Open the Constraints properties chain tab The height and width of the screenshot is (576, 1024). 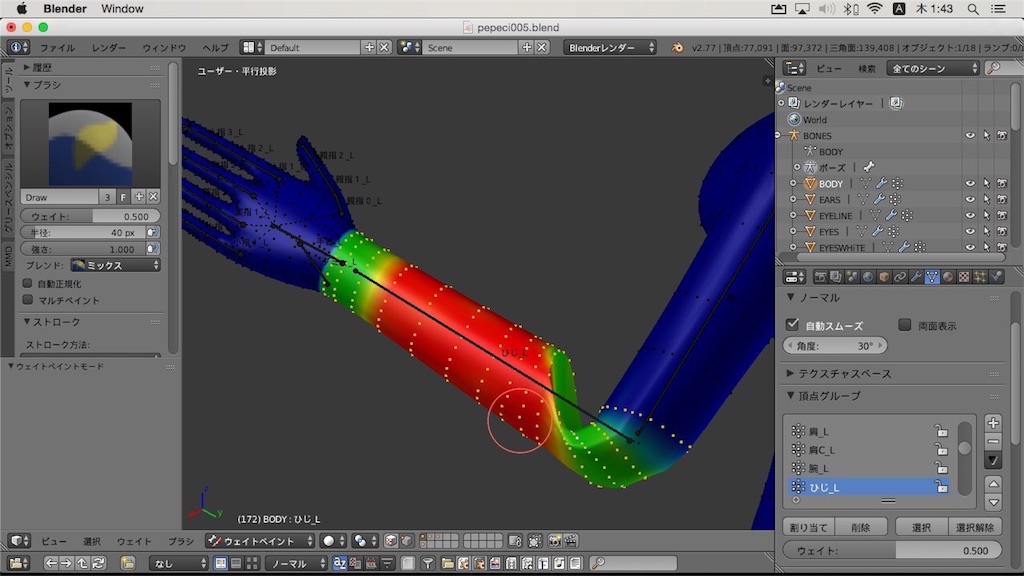pos(900,277)
